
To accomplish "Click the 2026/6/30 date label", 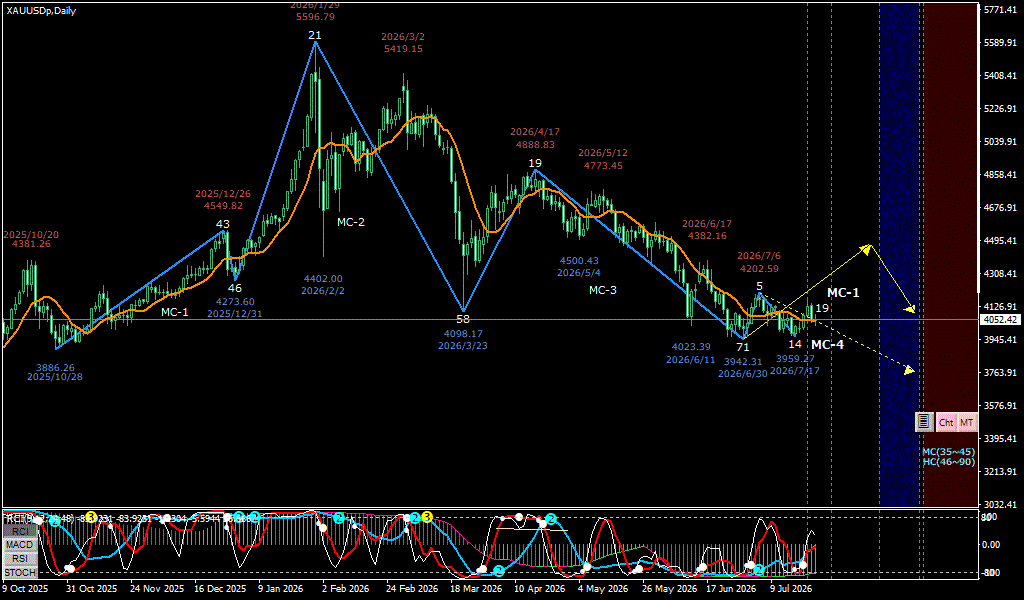I will coord(743,373).
